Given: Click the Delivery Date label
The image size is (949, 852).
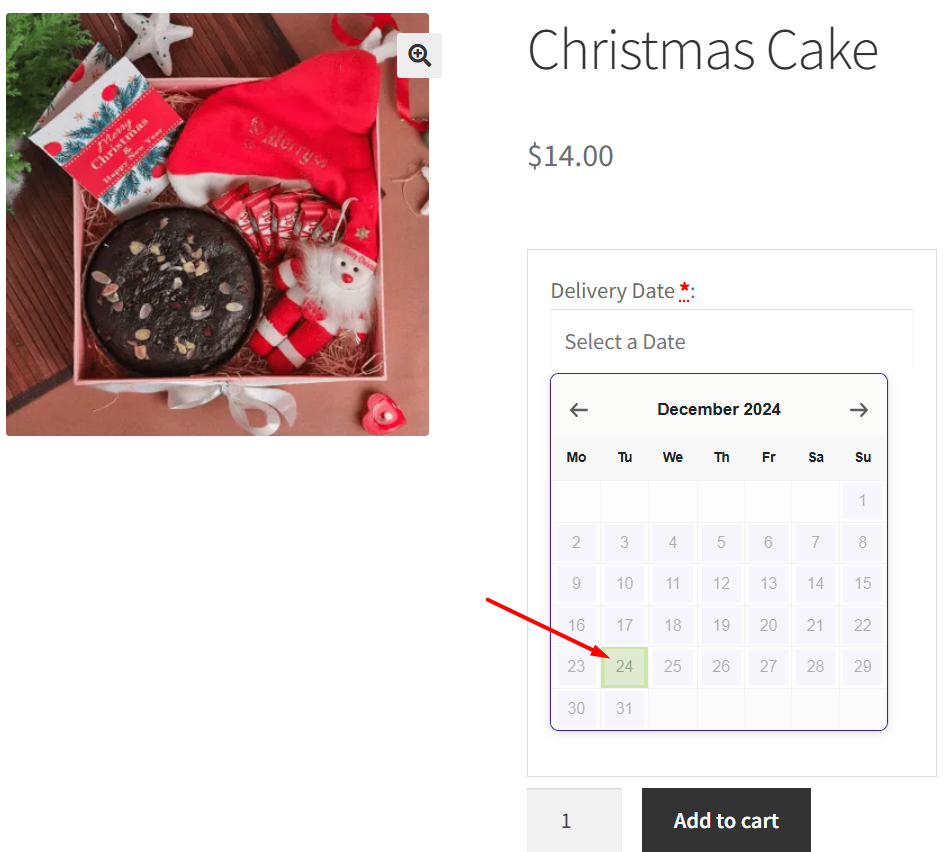Looking at the screenshot, I should (x=612, y=291).
